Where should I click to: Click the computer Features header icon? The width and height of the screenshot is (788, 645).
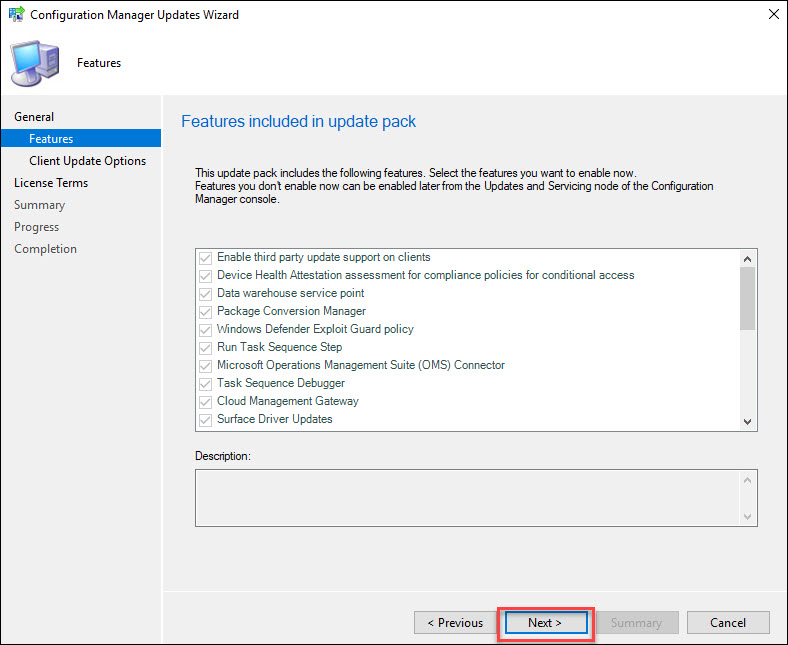35,63
